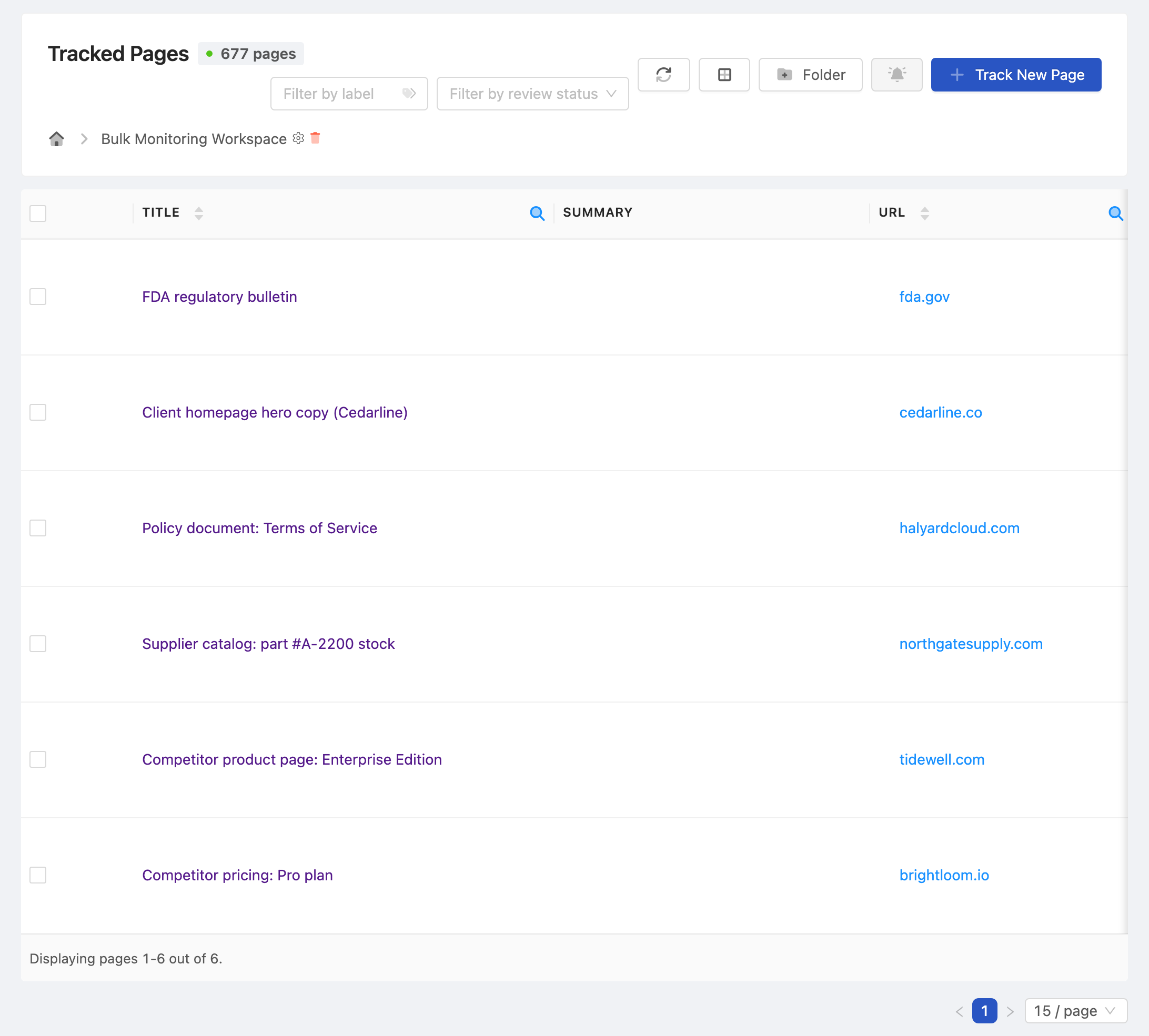Screen dimensions: 1149x1036
Task: Open Bulk Monitoring Workspace settings gear
Action: [298, 138]
